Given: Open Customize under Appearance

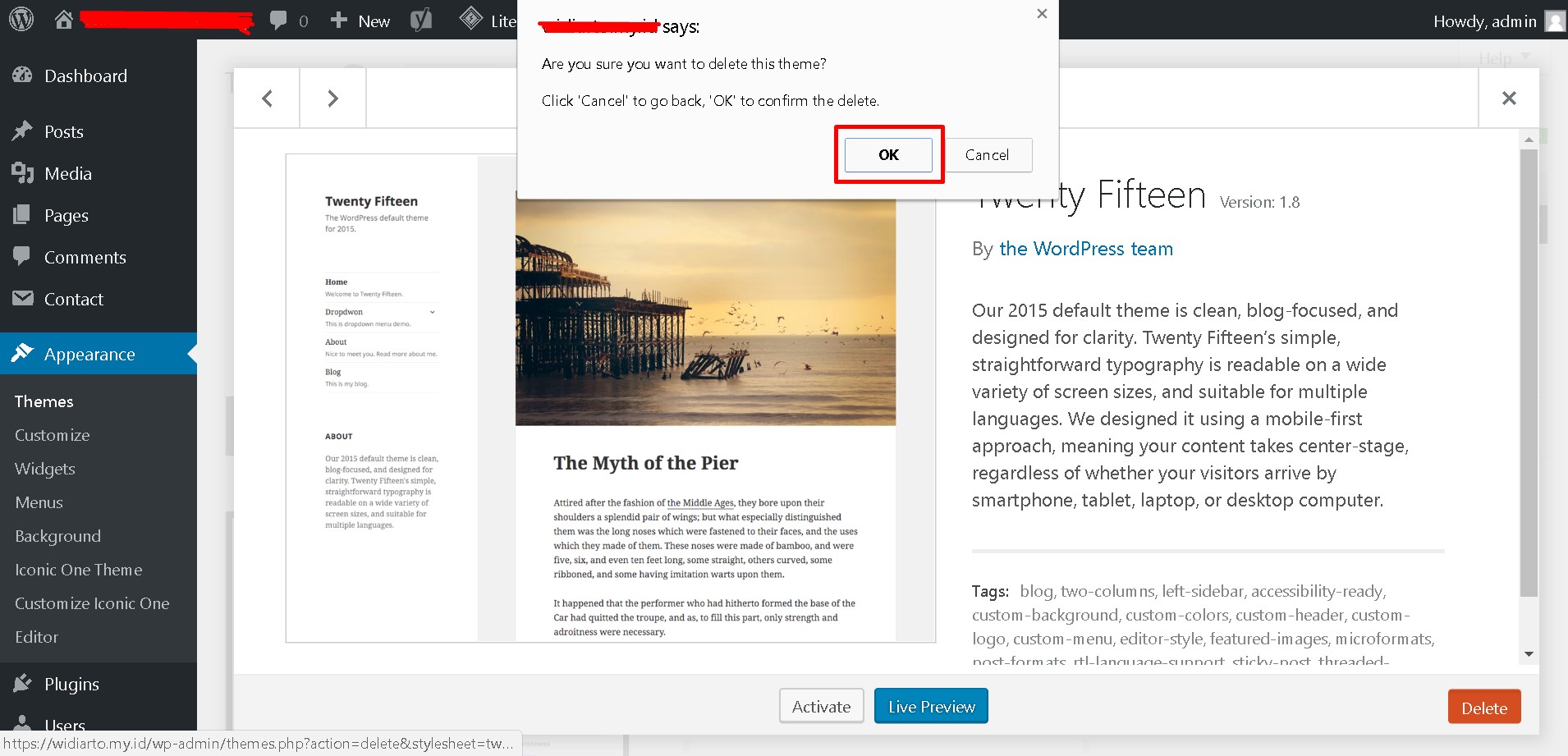Looking at the screenshot, I should (53, 435).
